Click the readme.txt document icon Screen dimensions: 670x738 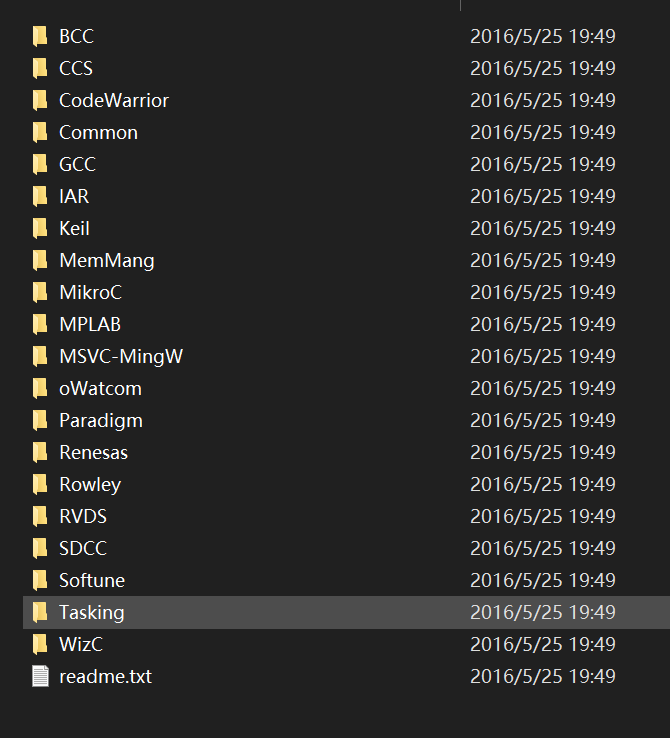40,676
